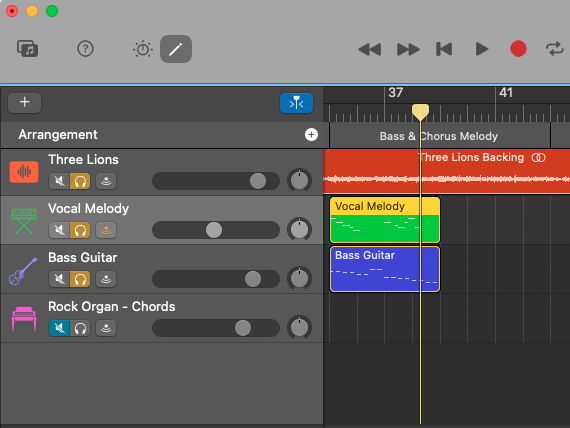The image size is (570, 428).
Task: Click the Vocal Melody pan knob
Action: coord(300,229)
